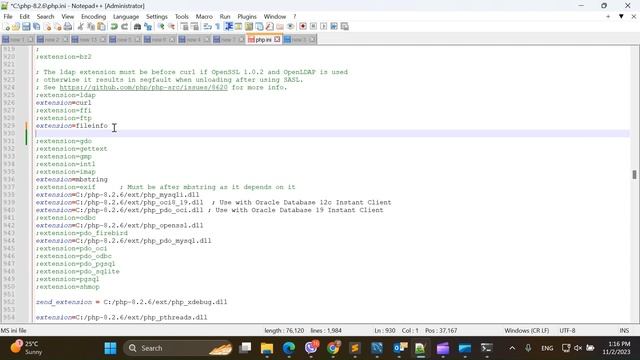This screenshot has height=360, width=640.
Task: Click the Playback macro icon
Action: [x=324, y=27]
